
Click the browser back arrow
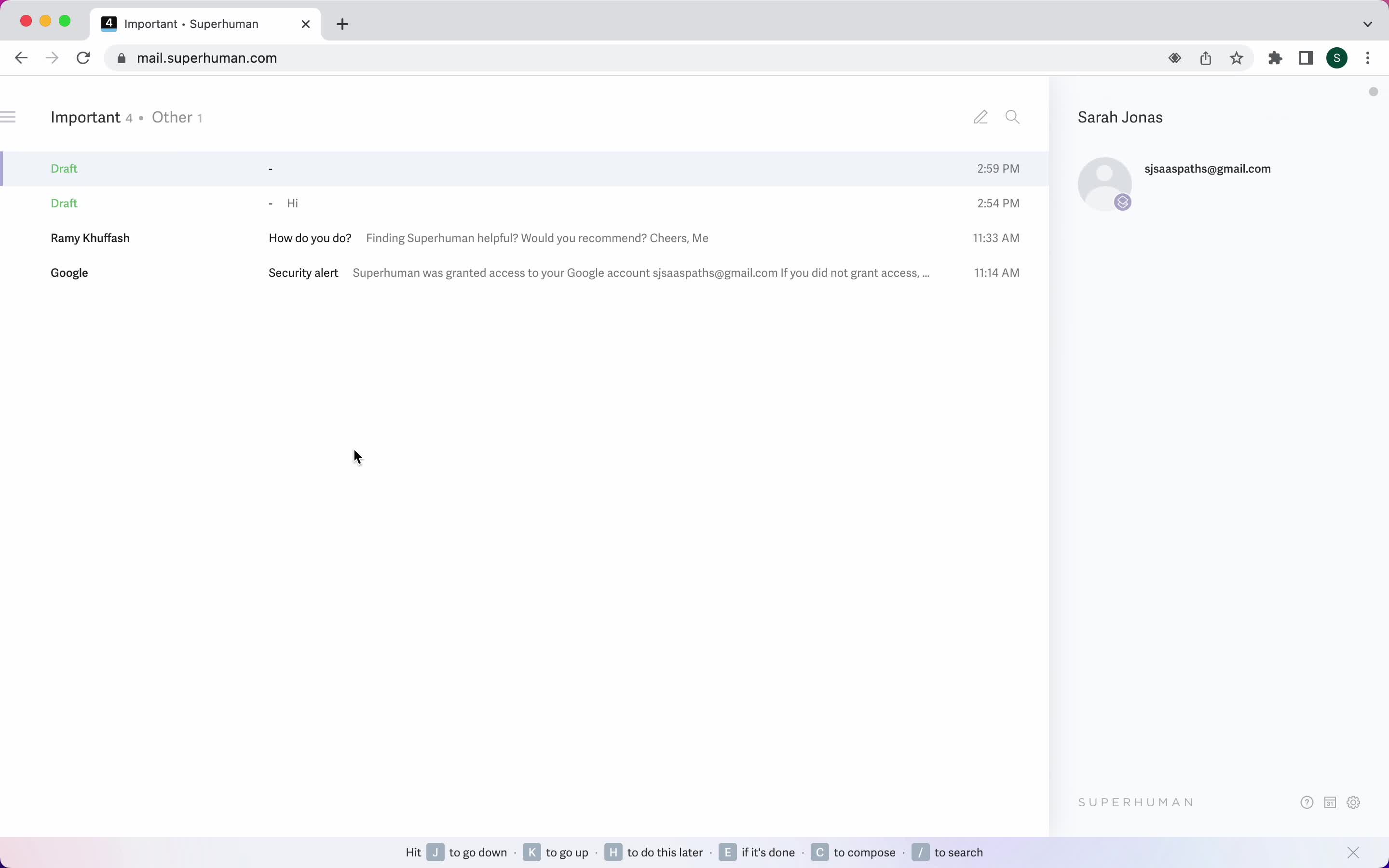(21, 58)
